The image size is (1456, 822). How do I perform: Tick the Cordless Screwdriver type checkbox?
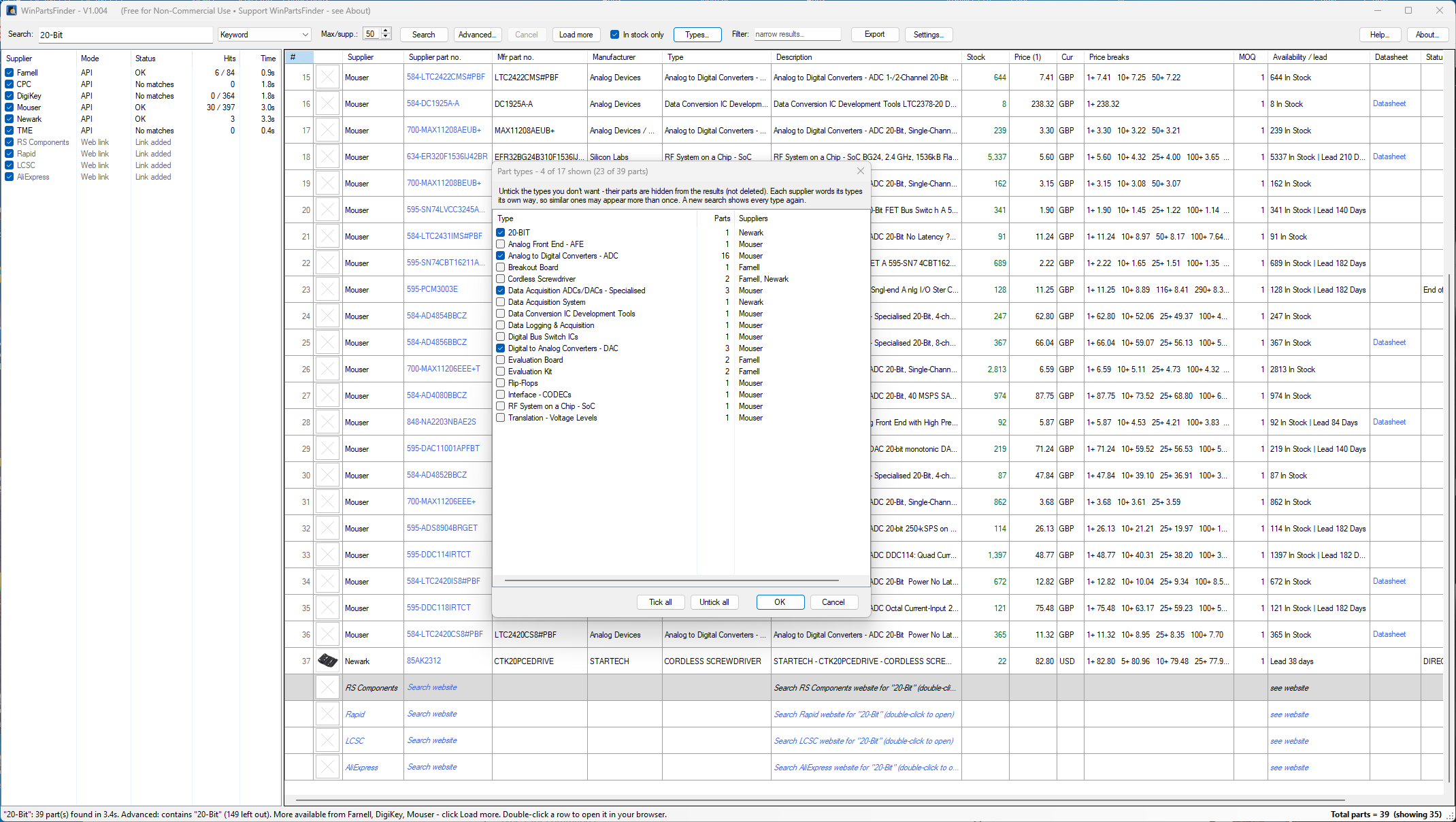tap(501, 279)
